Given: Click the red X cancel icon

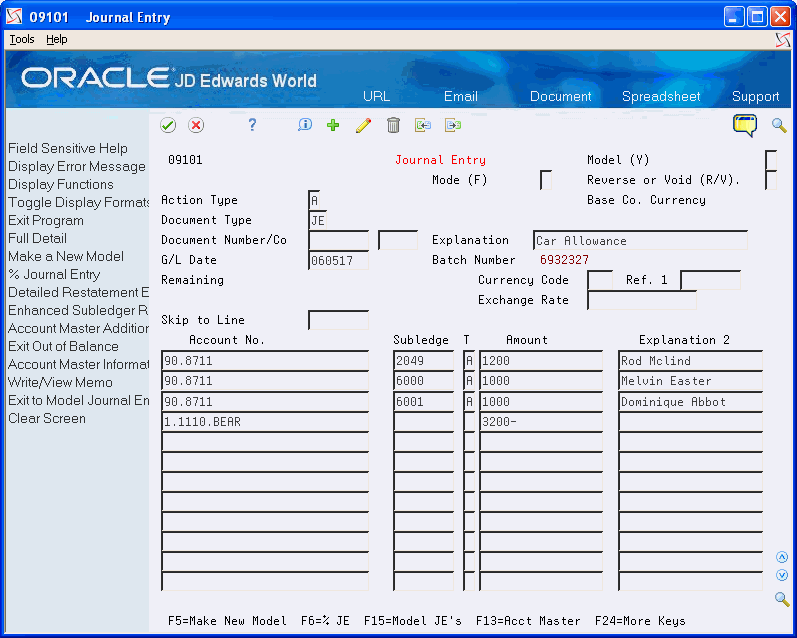Looking at the screenshot, I should pos(196,125).
